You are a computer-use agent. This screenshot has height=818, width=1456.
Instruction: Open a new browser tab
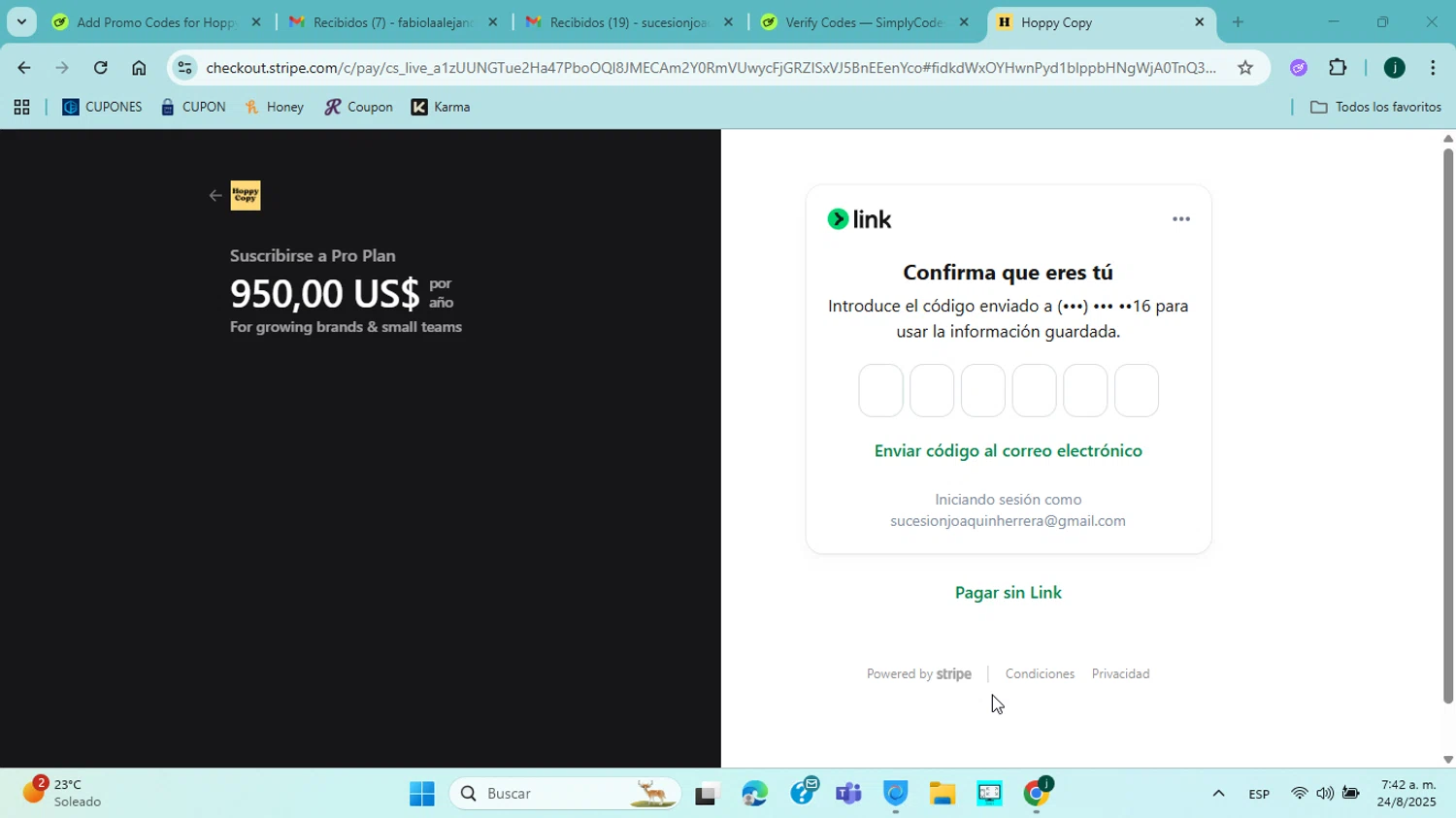[1238, 22]
